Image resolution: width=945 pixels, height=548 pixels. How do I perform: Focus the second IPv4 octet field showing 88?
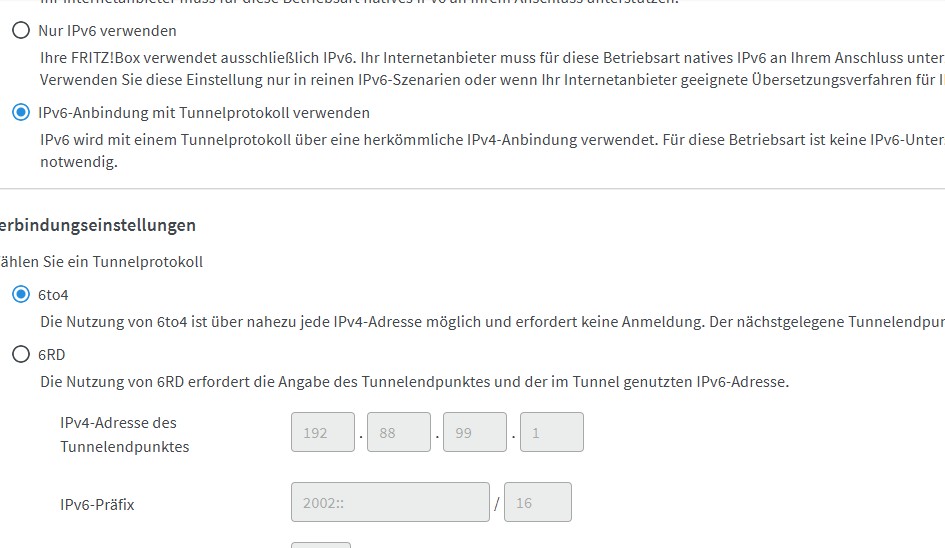pyautogui.click(x=399, y=433)
